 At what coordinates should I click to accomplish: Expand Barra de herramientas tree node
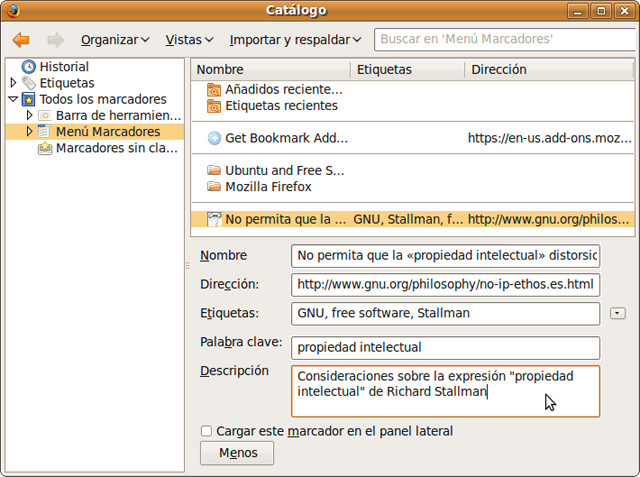(x=29, y=116)
